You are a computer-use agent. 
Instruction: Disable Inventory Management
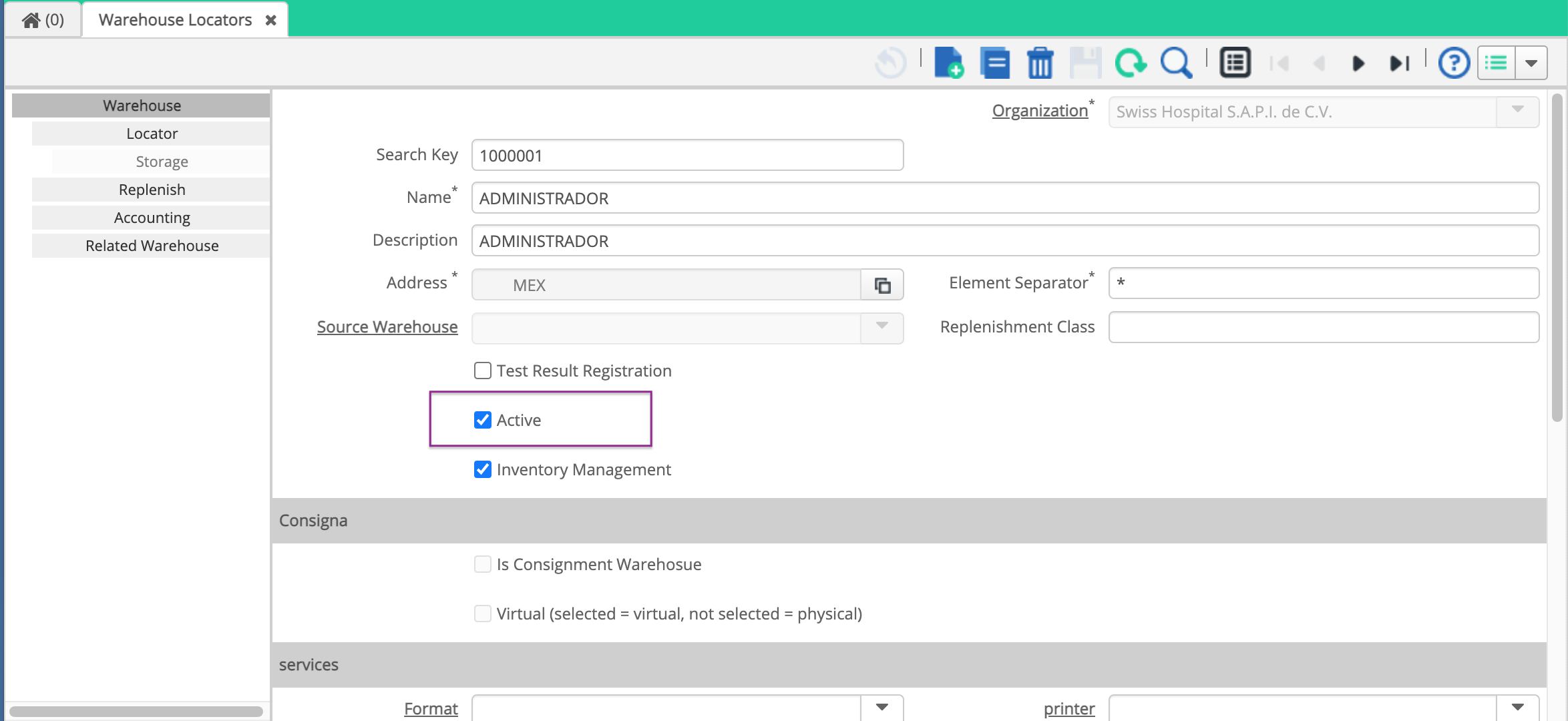click(482, 469)
